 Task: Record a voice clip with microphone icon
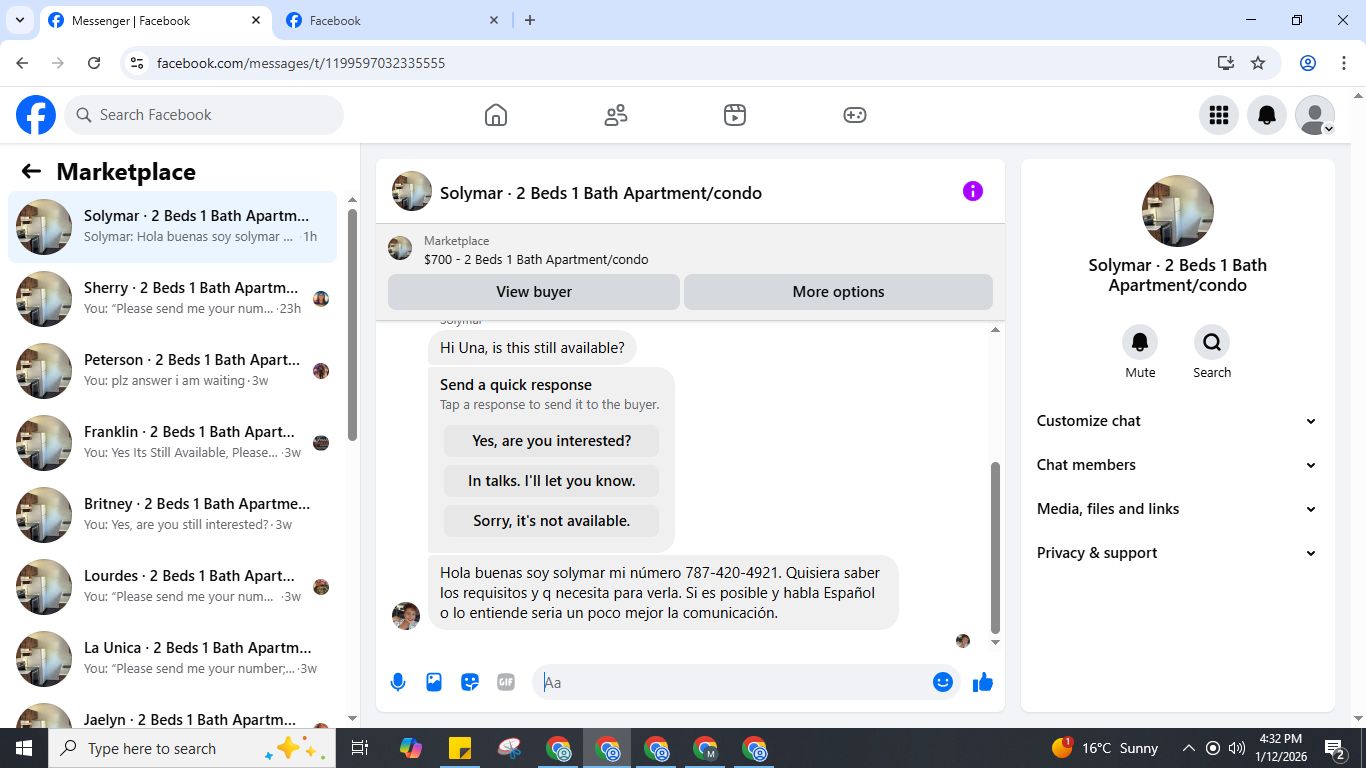click(x=398, y=682)
